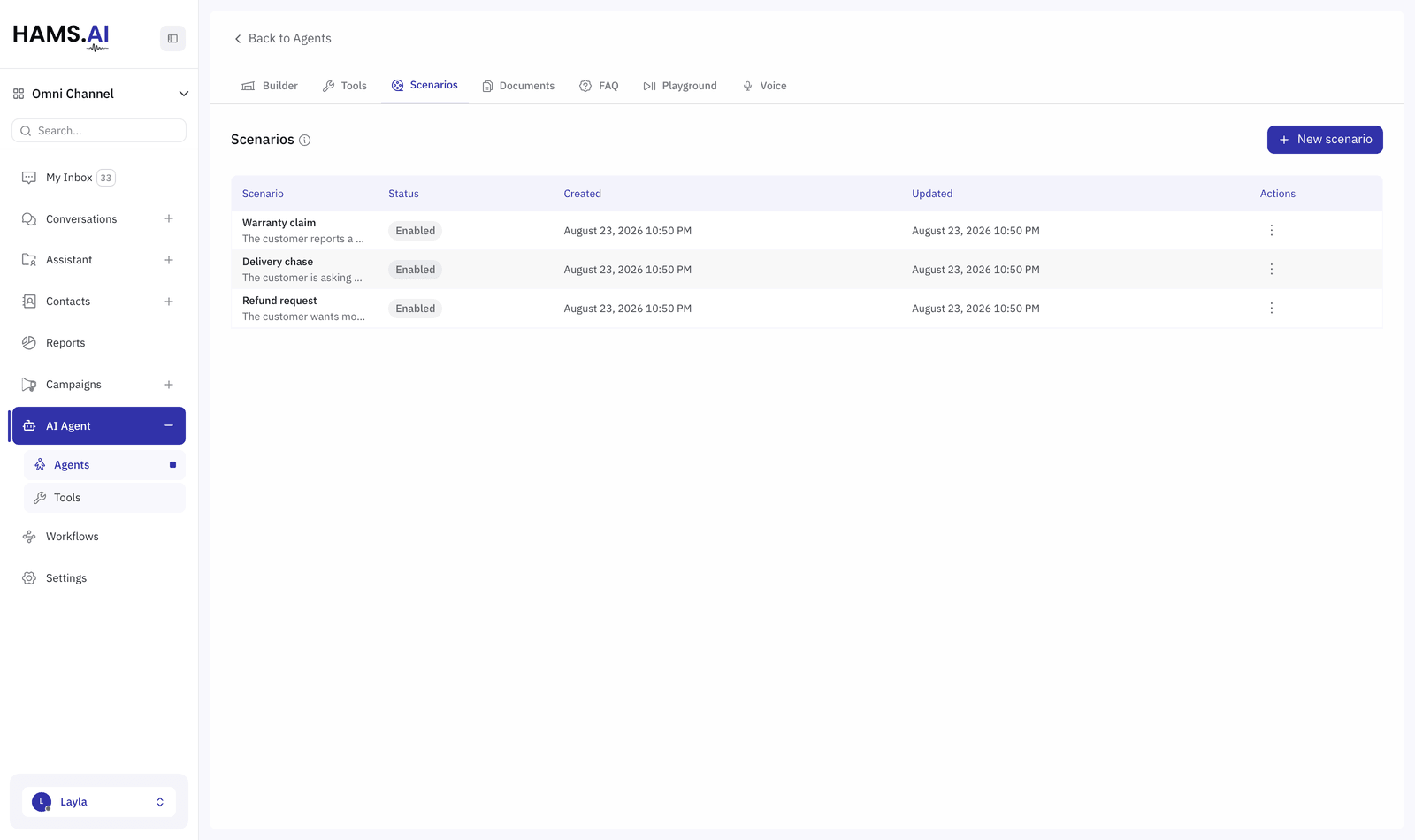Open My Inbox
The width and height of the screenshot is (1415, 840).
pyautogui.click(x=69, y=178)
